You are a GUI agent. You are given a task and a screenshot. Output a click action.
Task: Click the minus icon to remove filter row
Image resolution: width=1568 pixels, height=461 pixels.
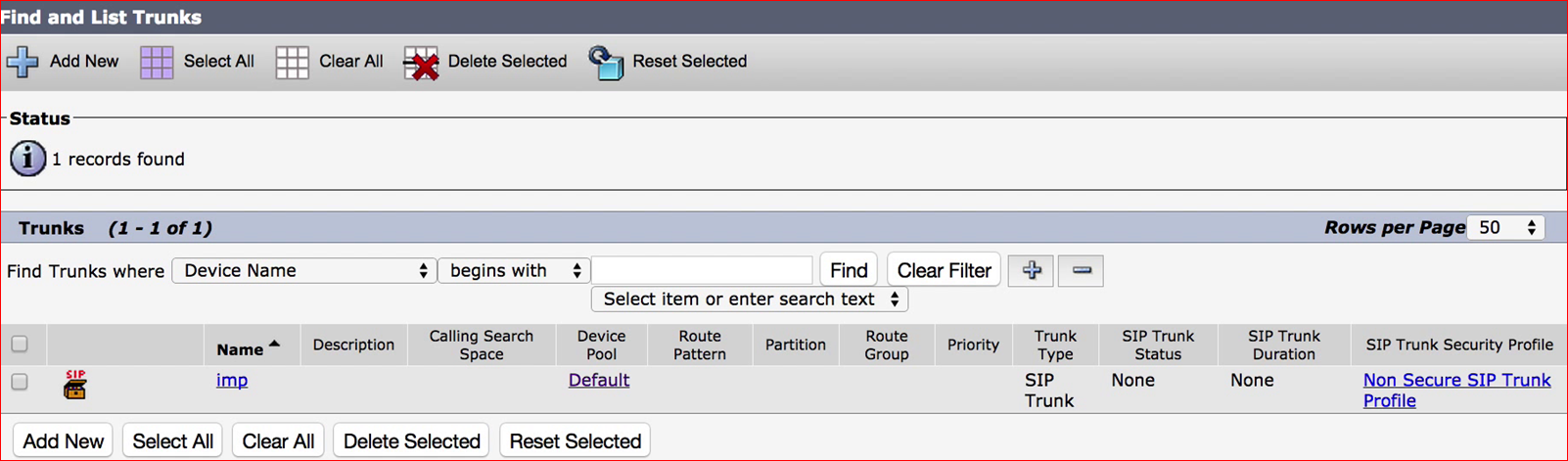[x=1081, y=270]
